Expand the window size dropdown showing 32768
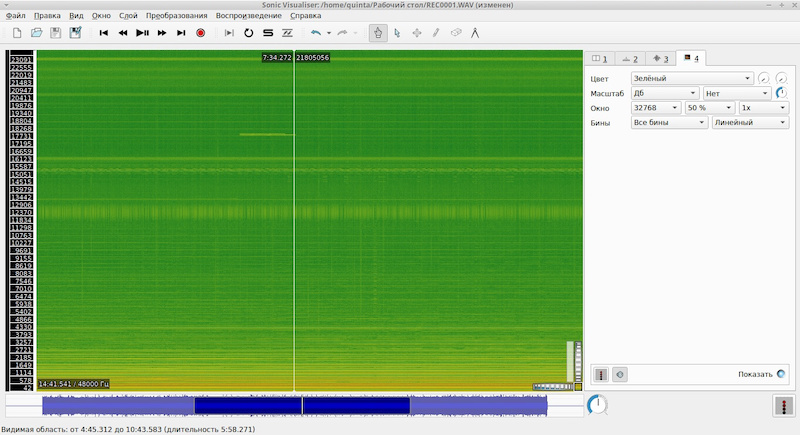 pos(655,107)
